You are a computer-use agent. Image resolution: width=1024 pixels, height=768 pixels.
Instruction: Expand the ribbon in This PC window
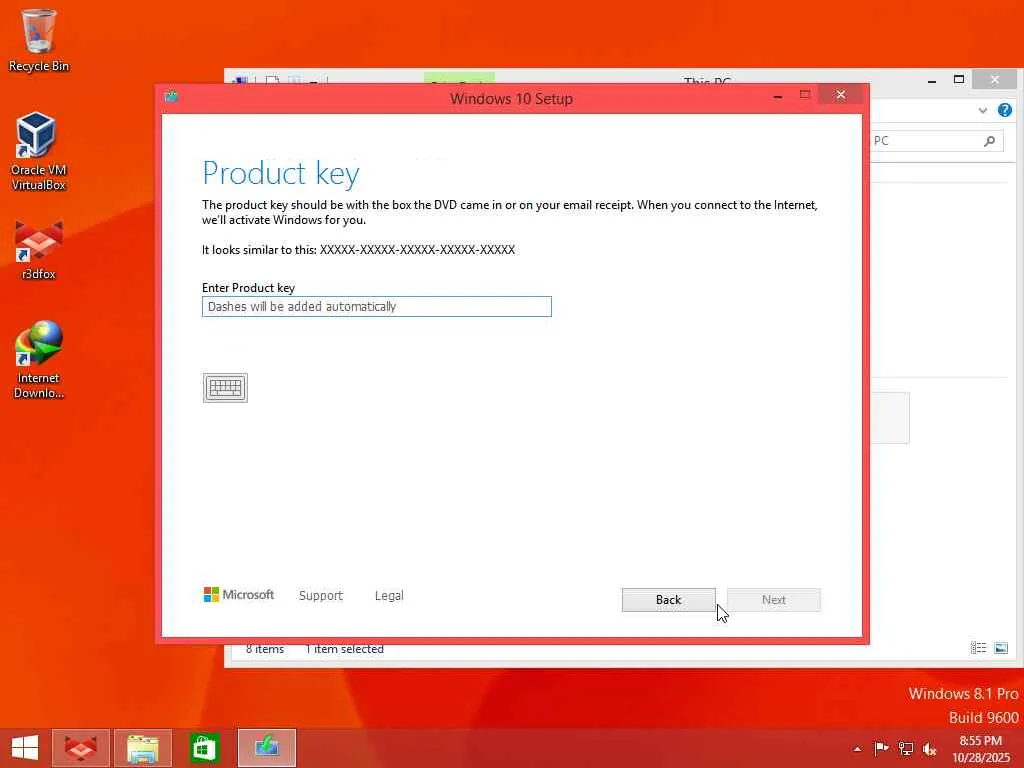click(983, 110)
